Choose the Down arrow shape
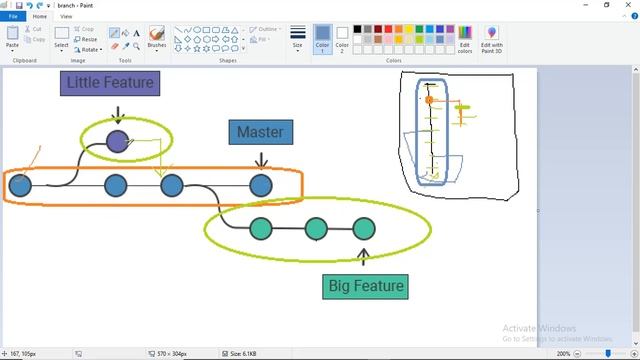The height and width of the screenshot is (360, 640). click(178, 49)
